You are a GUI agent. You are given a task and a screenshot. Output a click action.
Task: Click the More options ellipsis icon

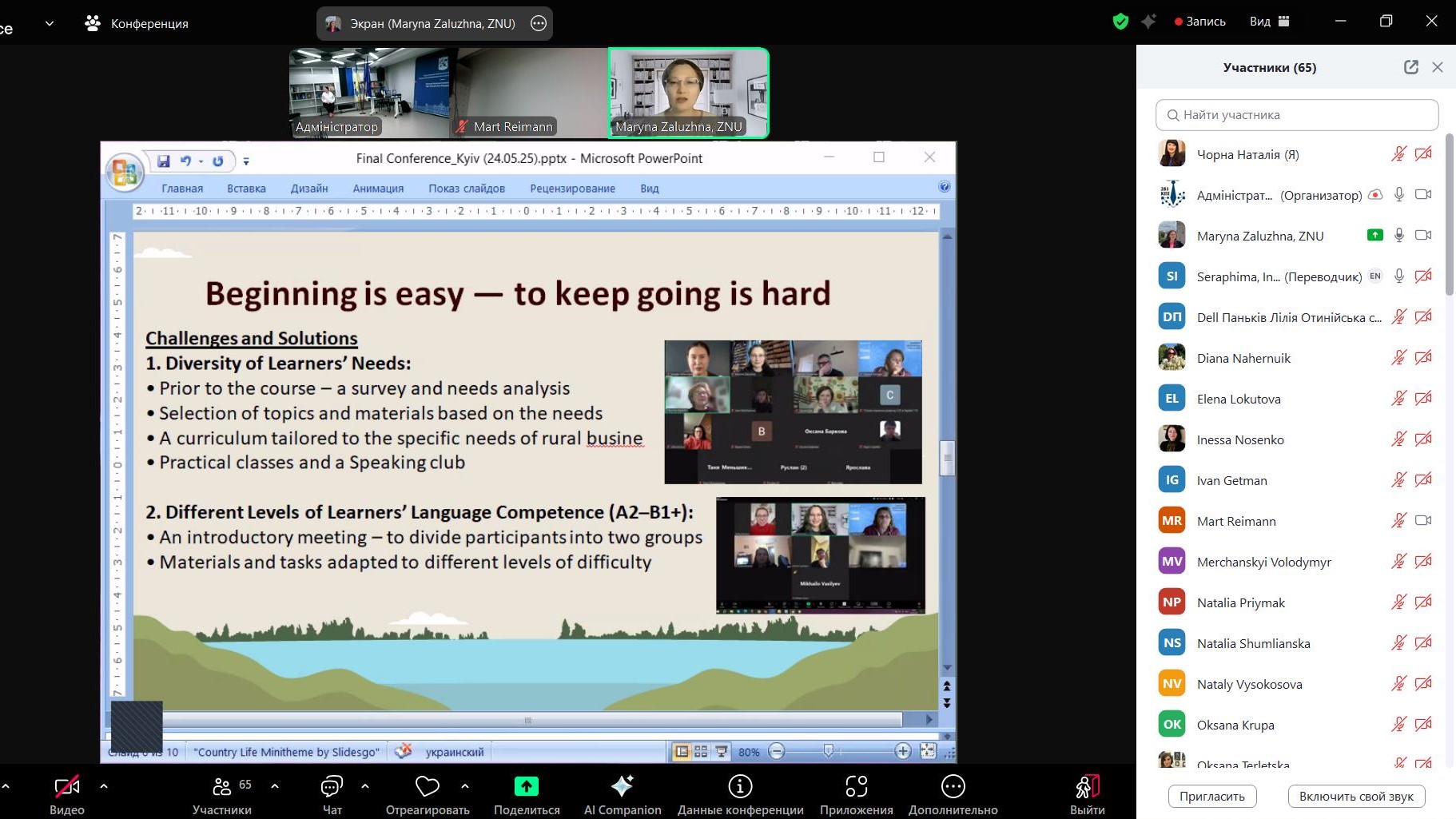pos(953,787)
